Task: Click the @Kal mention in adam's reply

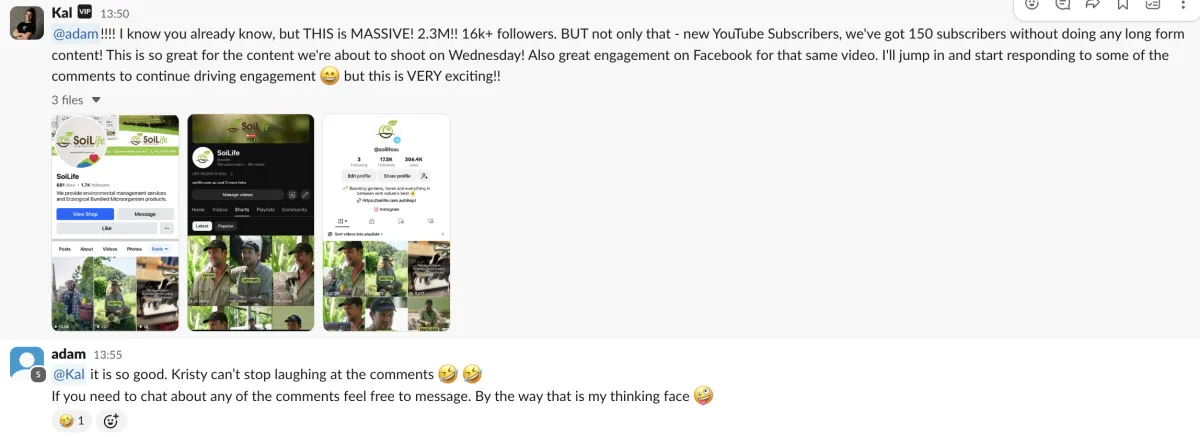Action: 69,374
